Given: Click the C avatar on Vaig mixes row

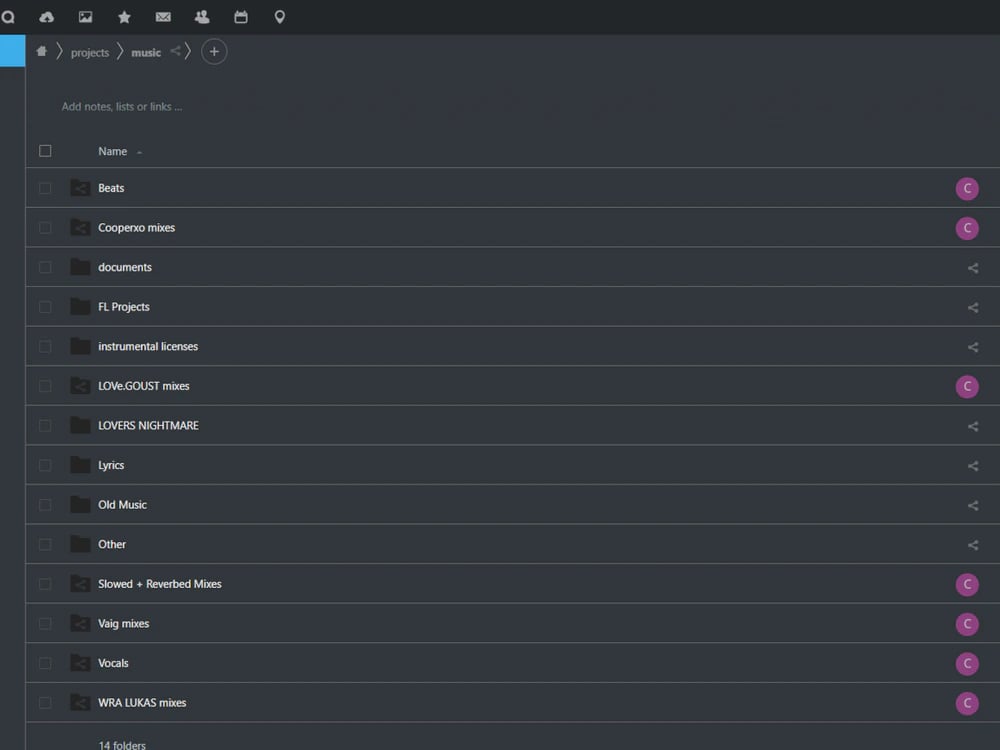Looking at the screenshot, I should pos(967,624).
